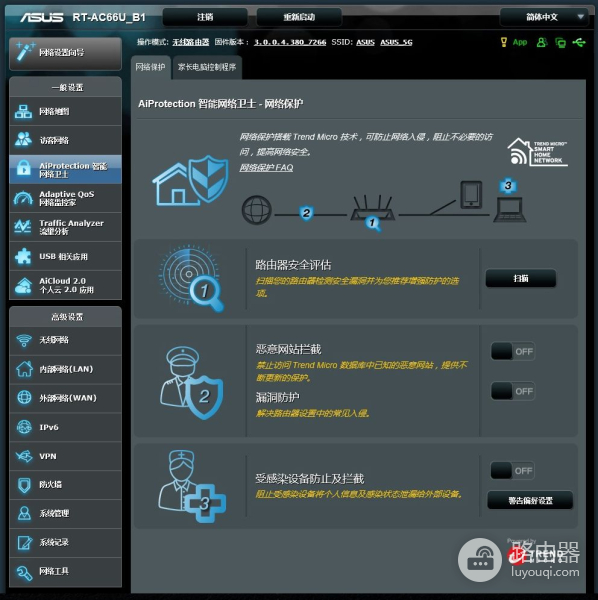598x600 pixels.
Task: Click the USB applications puzzle icon
Action: [23, 256]
